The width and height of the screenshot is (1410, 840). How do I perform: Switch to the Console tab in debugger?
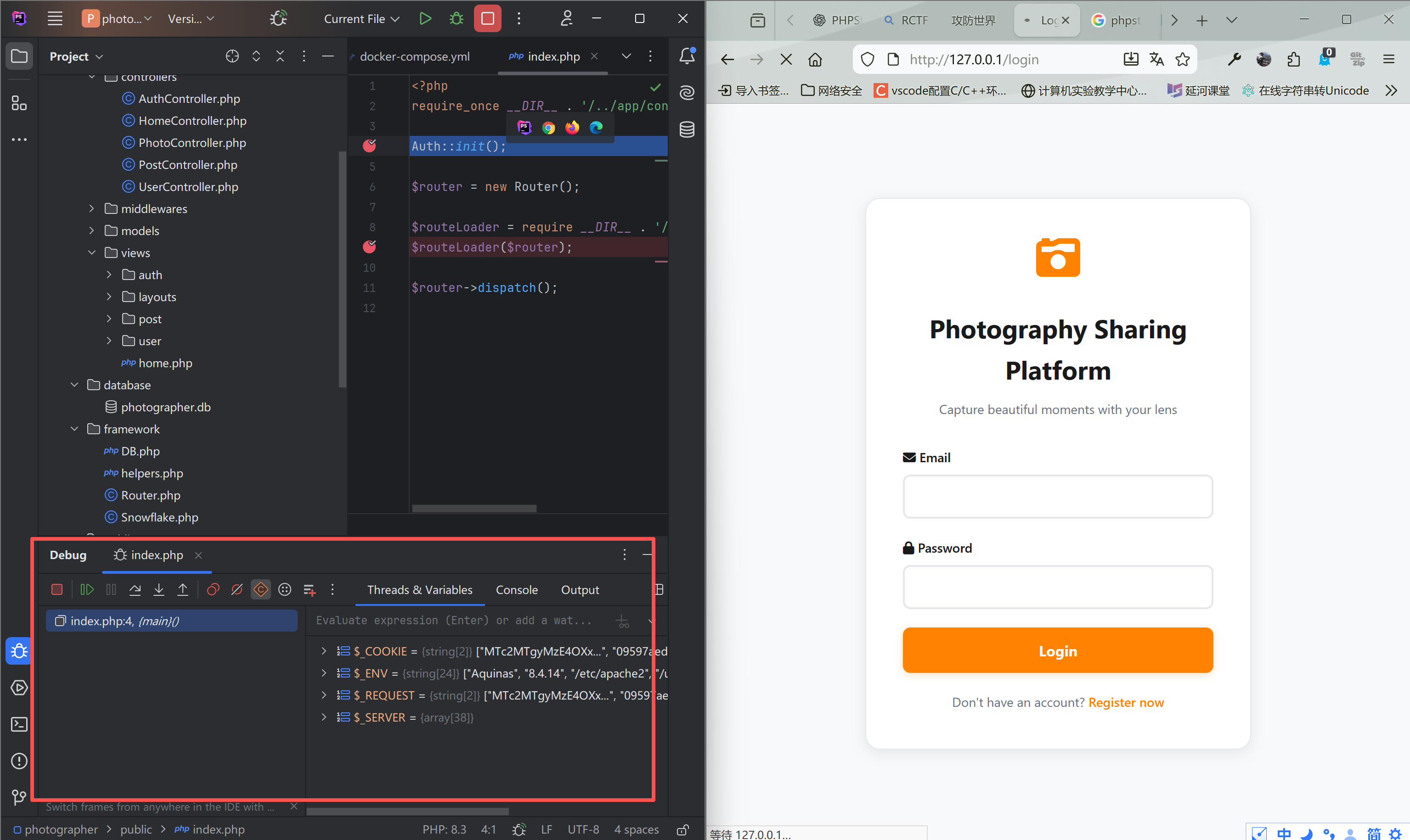[516, 589]
